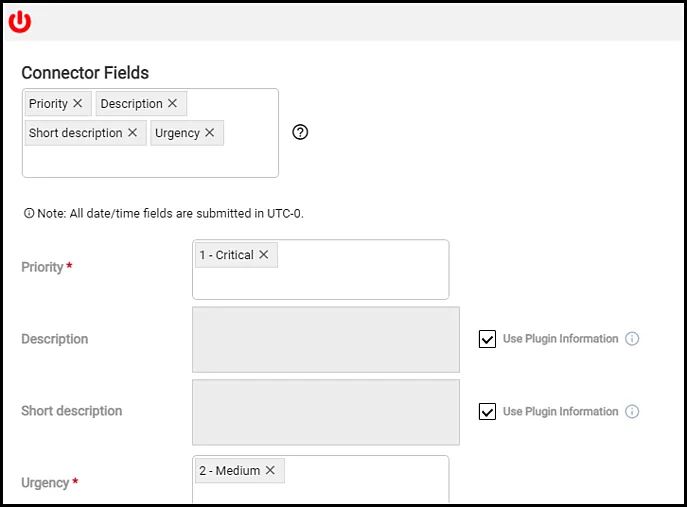The width and height of the screenshot is (687, 507).
Task: Click Use Plugin Information label for Description
Action: [x=560, y=339]
